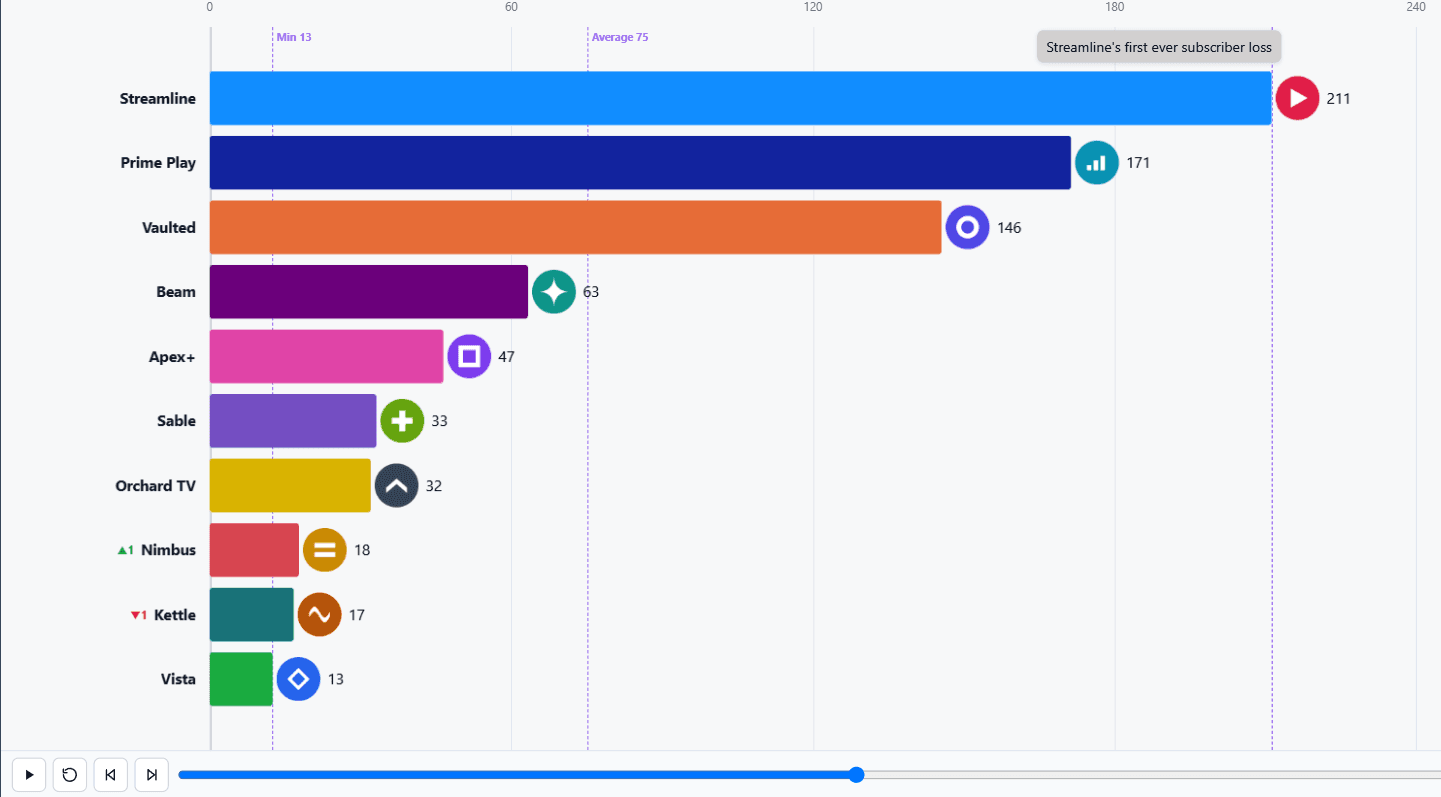This screenshot has width=1441, height=797.
Task: Click the Vaulted row label
Action: coord(169,227)
